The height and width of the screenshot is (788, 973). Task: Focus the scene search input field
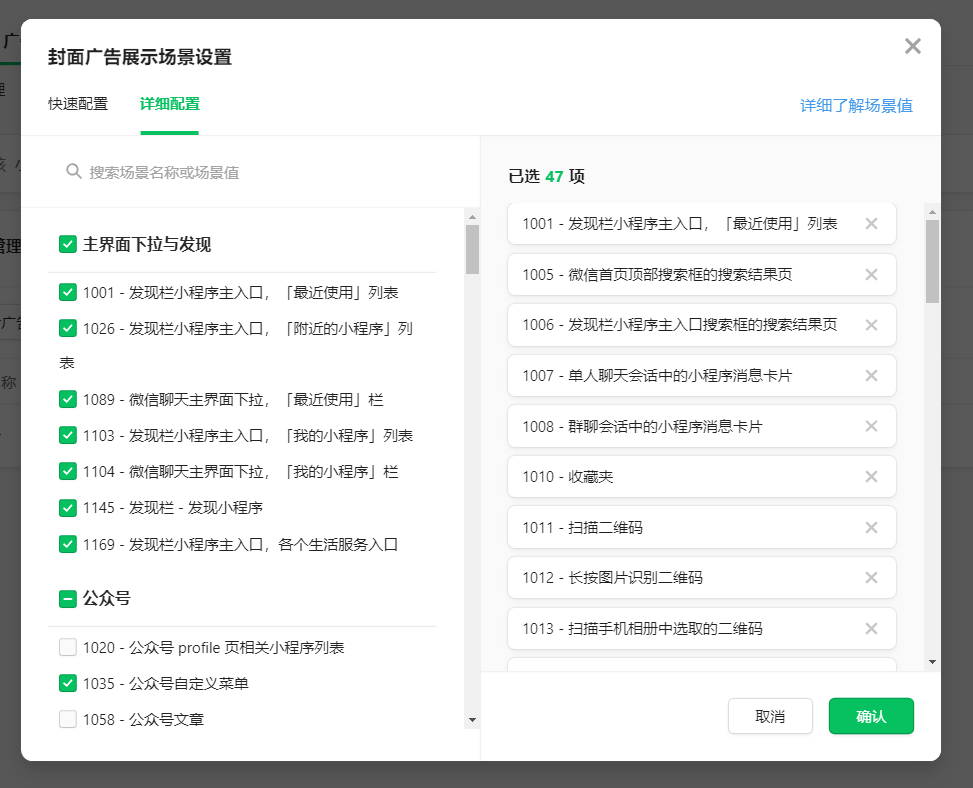click(251, 172)
